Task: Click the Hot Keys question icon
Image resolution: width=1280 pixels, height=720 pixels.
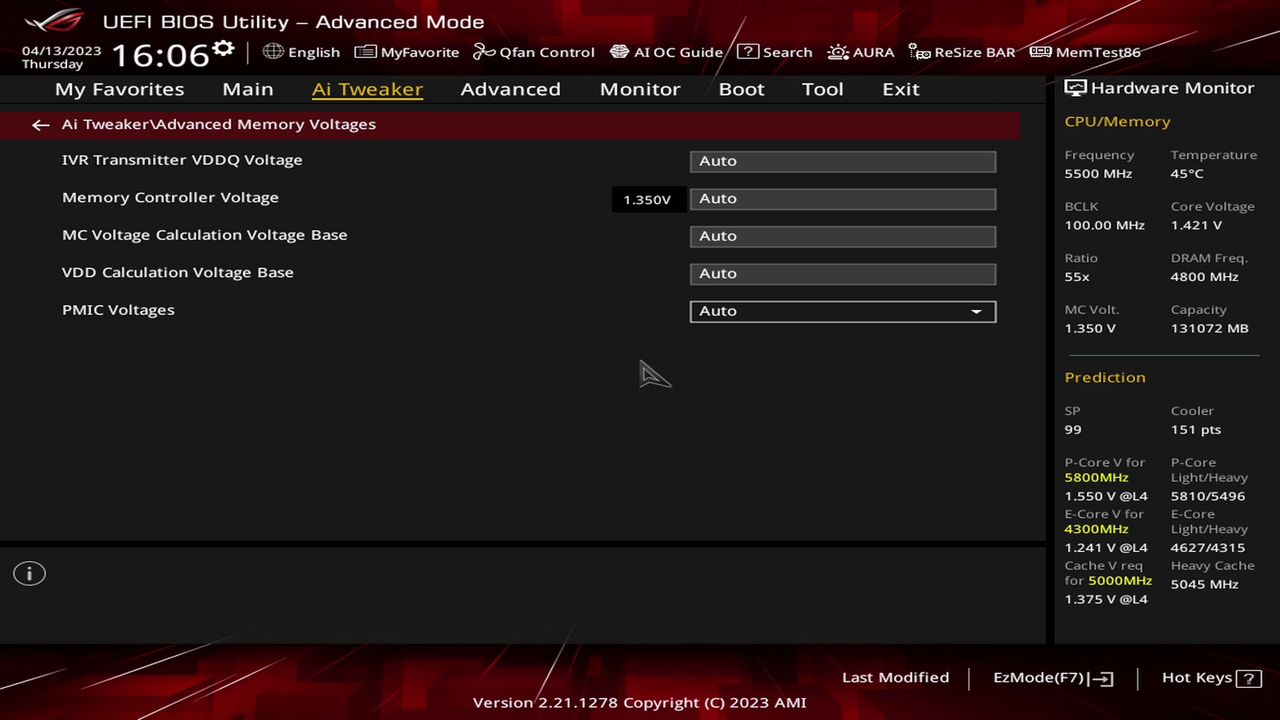Action: [1248, 678]
